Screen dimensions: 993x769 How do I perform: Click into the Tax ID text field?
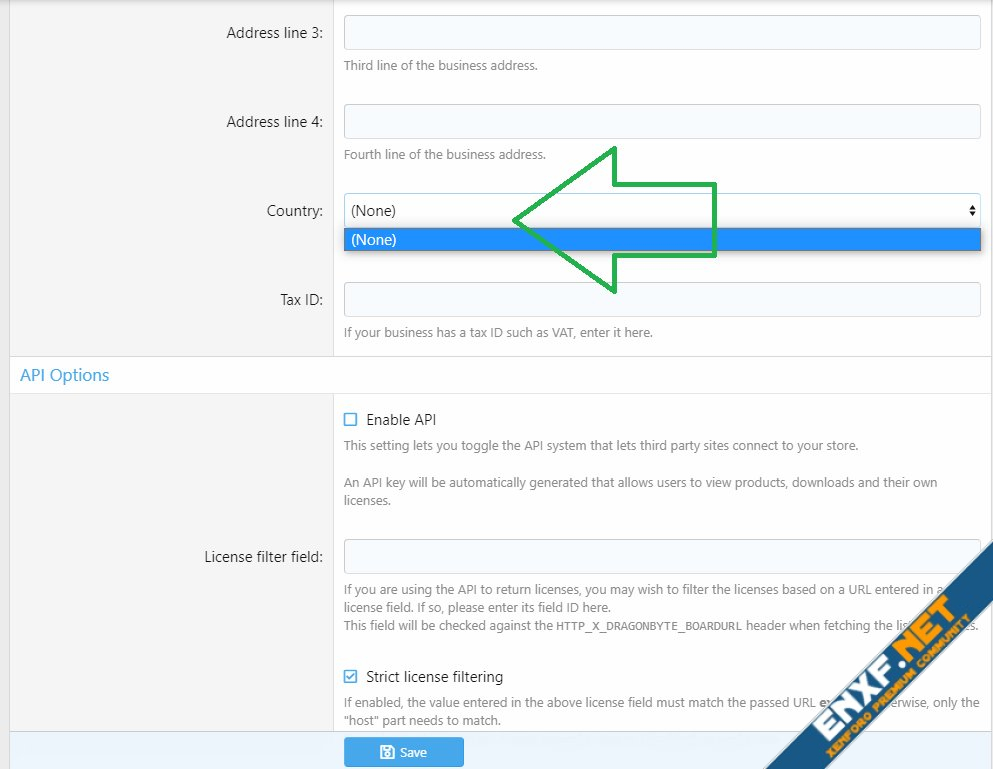(661, 300)
